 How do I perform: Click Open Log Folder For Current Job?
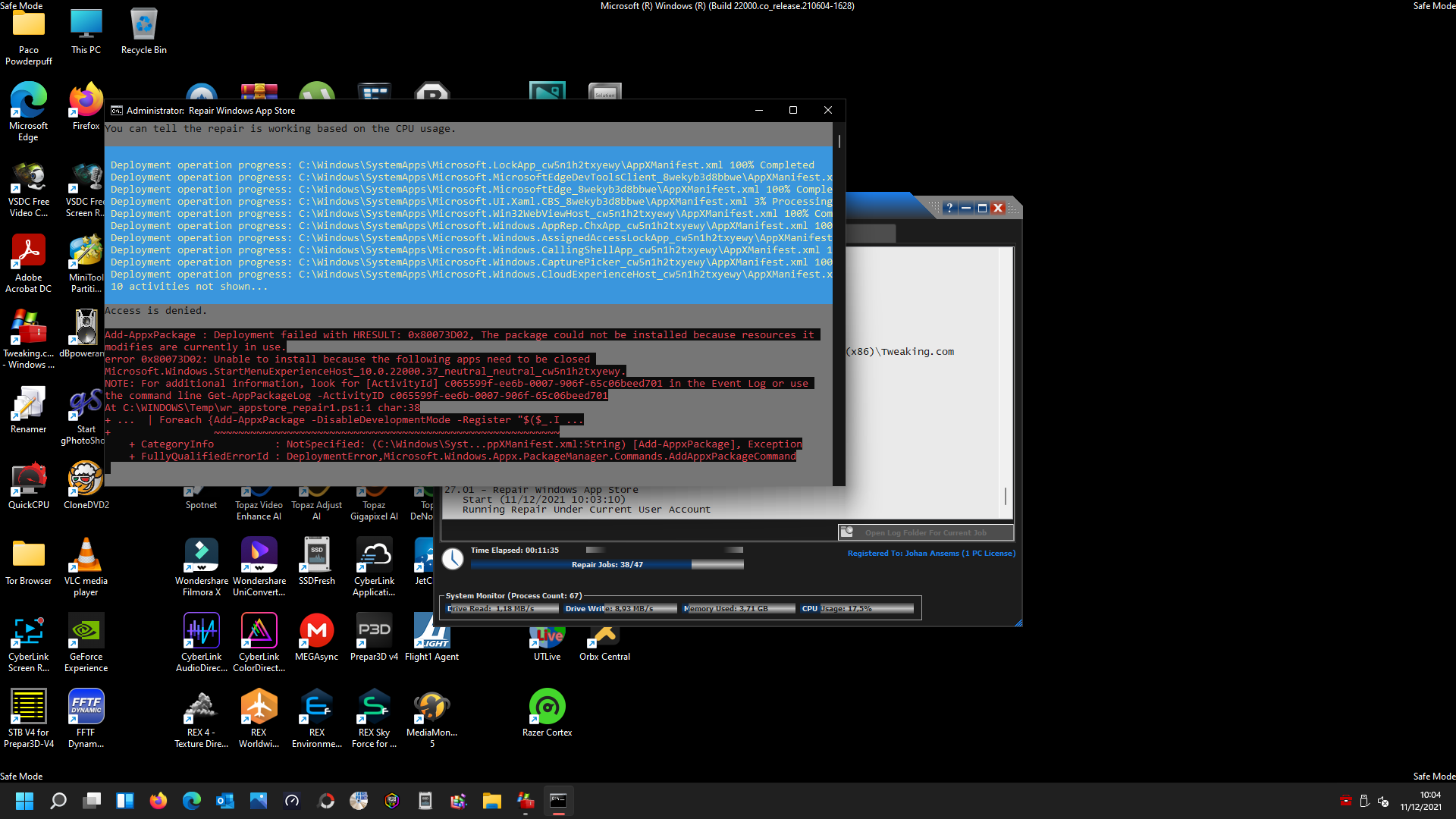click(925, 532)
